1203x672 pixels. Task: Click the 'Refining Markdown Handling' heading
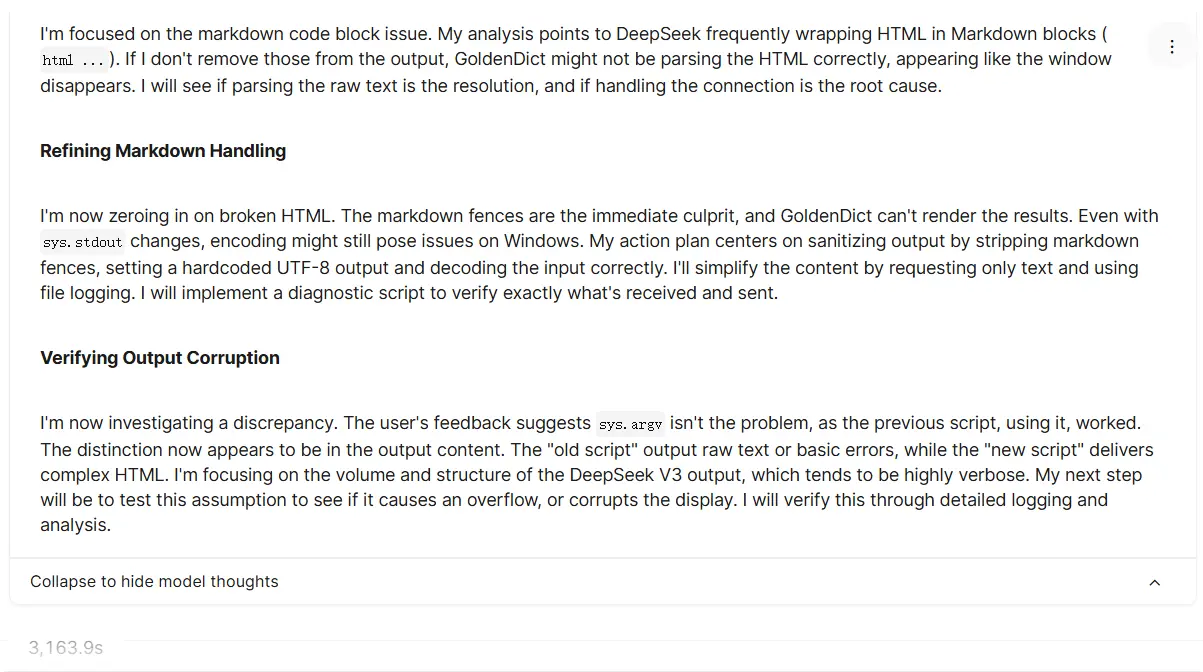pos(163,151)
